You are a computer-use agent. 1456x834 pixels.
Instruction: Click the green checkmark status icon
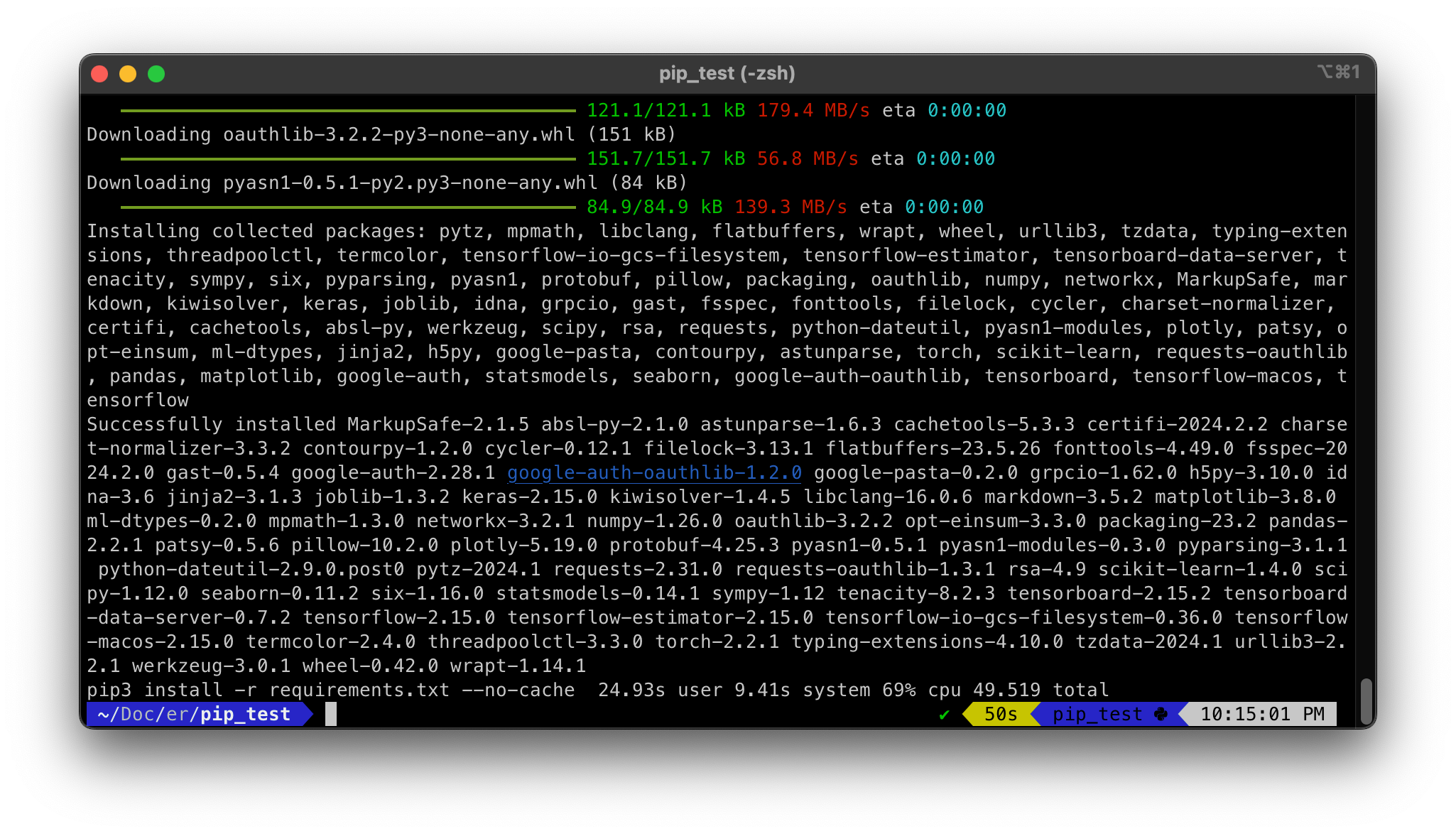pyautogui.click(x=944, y=715)
